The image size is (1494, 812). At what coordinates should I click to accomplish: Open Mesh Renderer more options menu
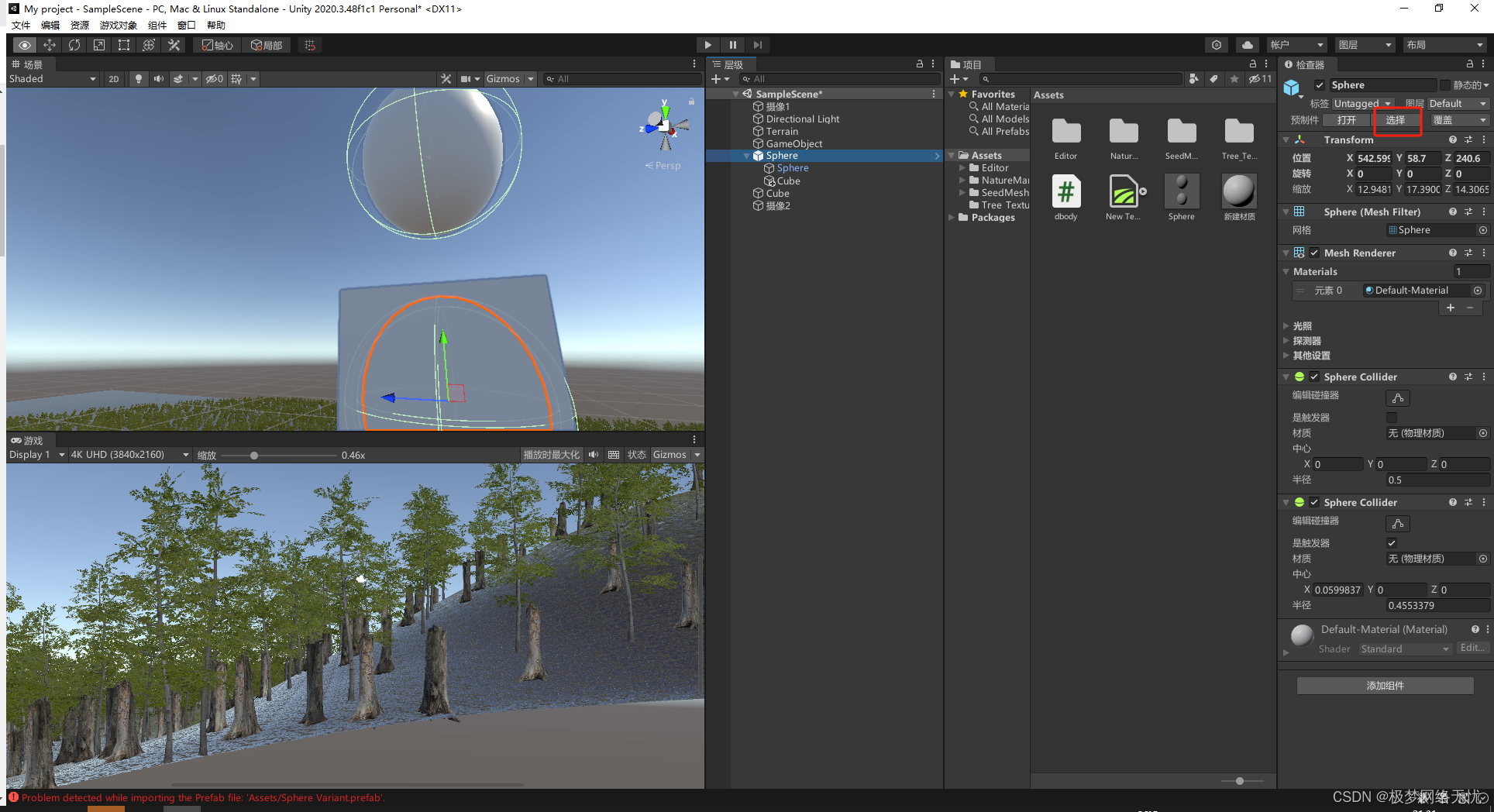click(1484, 253)
